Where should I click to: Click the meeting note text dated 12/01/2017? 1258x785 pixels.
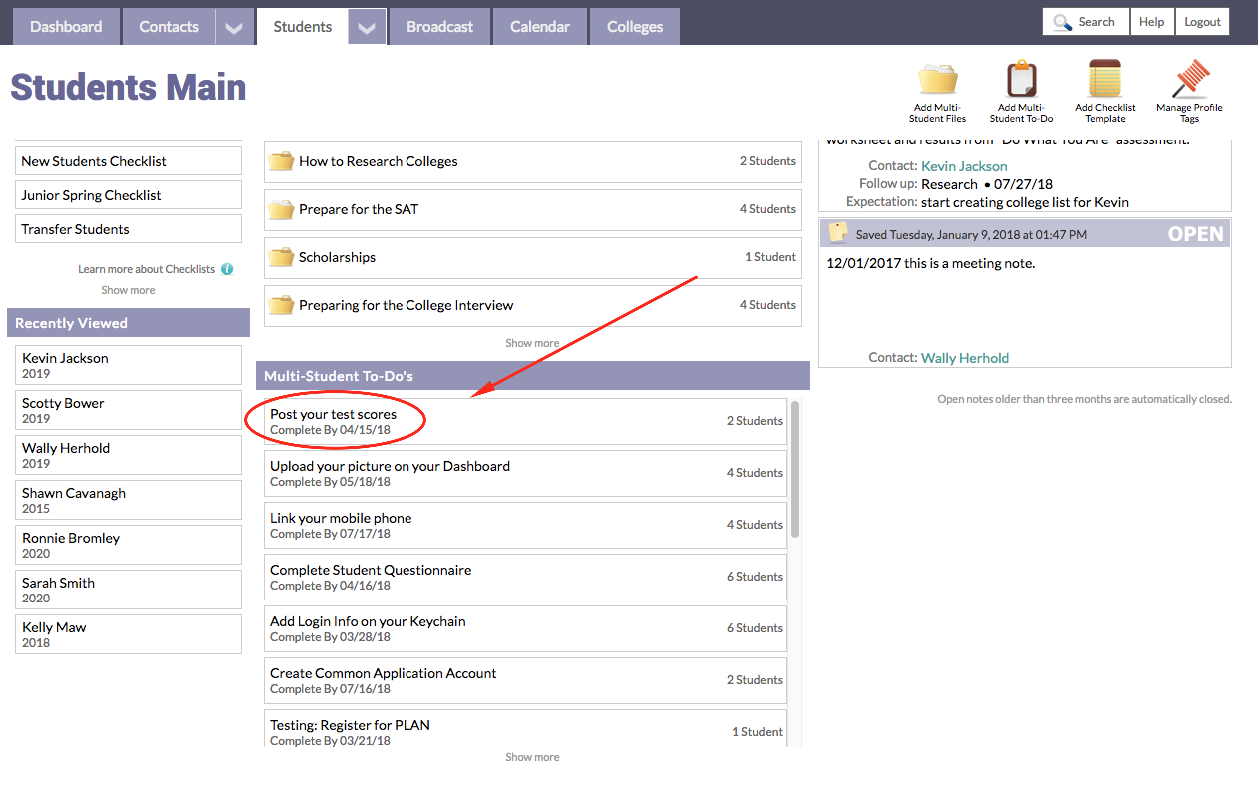931,263
